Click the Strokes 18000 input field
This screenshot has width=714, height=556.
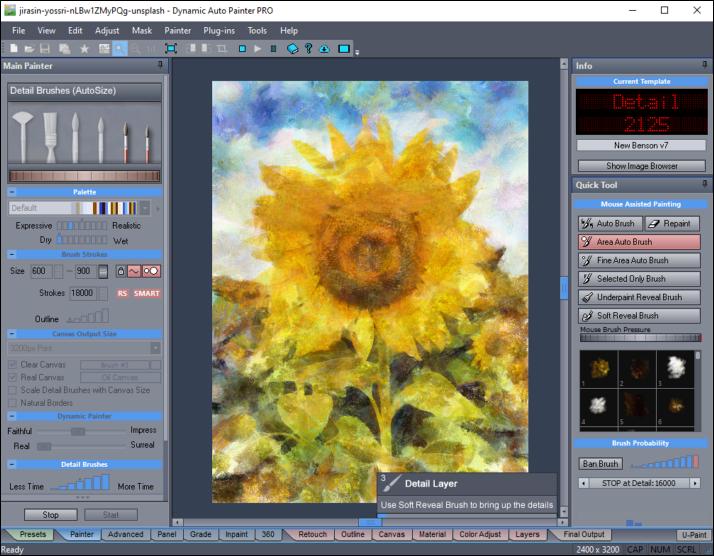[x=84, y=293]
